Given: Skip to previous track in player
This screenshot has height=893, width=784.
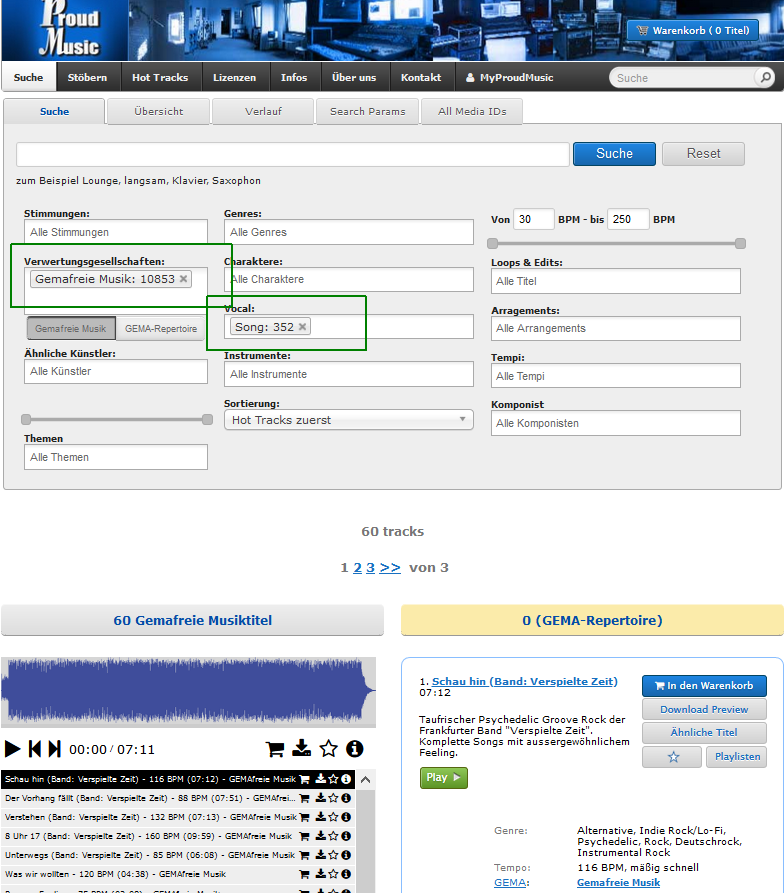Looking at the screenshot, I should click(35, 748).
